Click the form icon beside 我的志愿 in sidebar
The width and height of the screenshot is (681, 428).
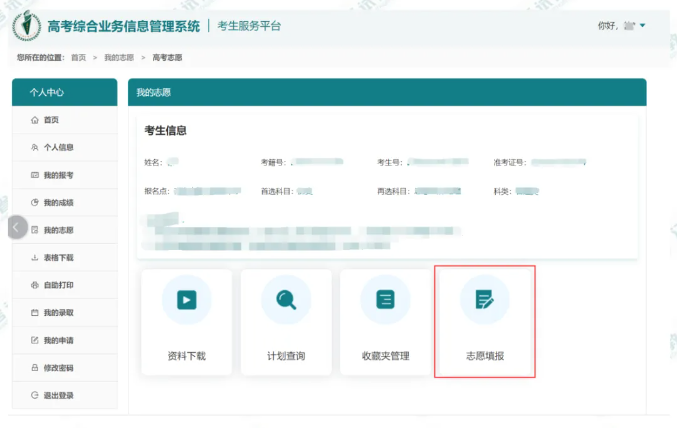coord(35,230)
